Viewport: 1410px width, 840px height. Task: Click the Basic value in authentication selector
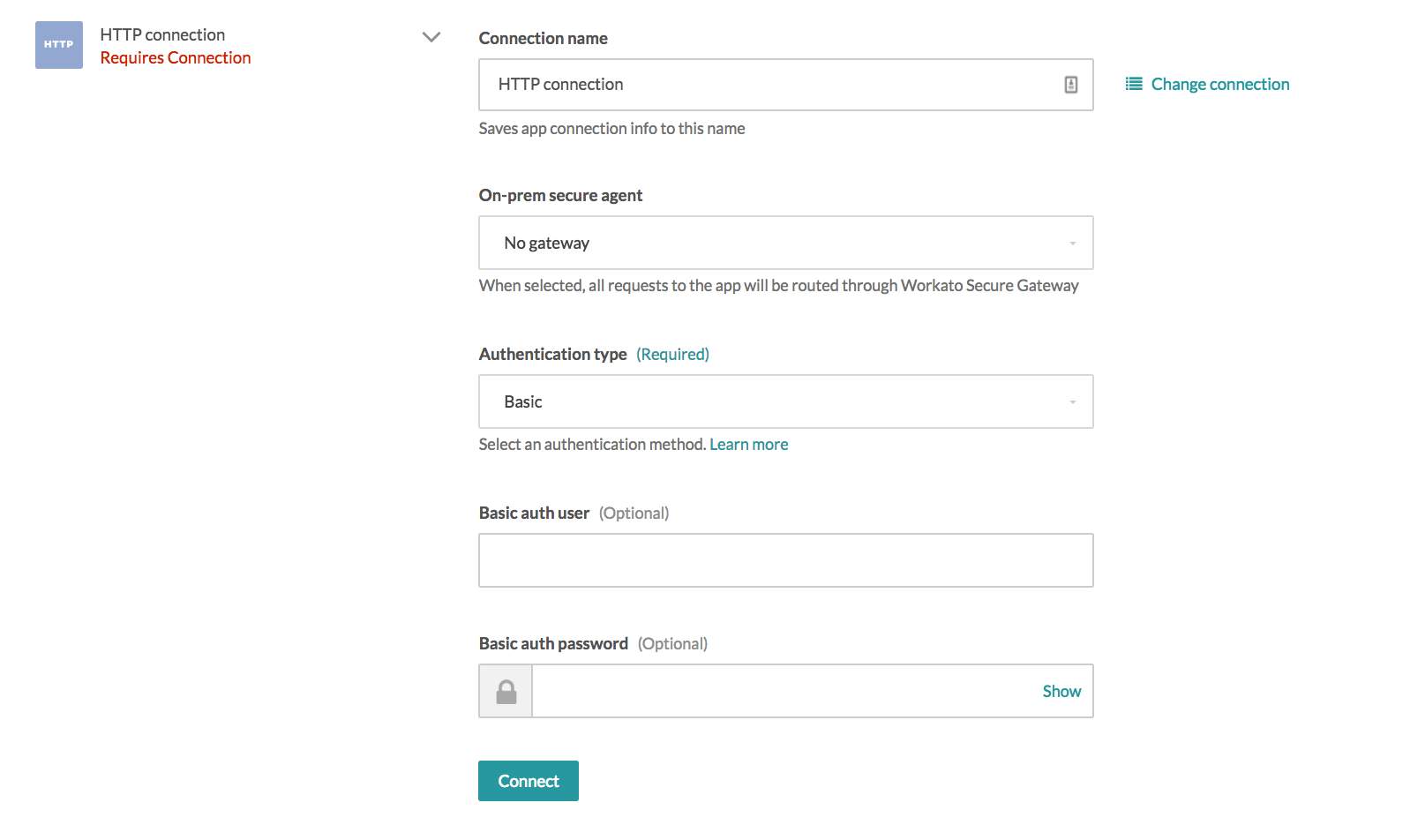tap(522, 401)
